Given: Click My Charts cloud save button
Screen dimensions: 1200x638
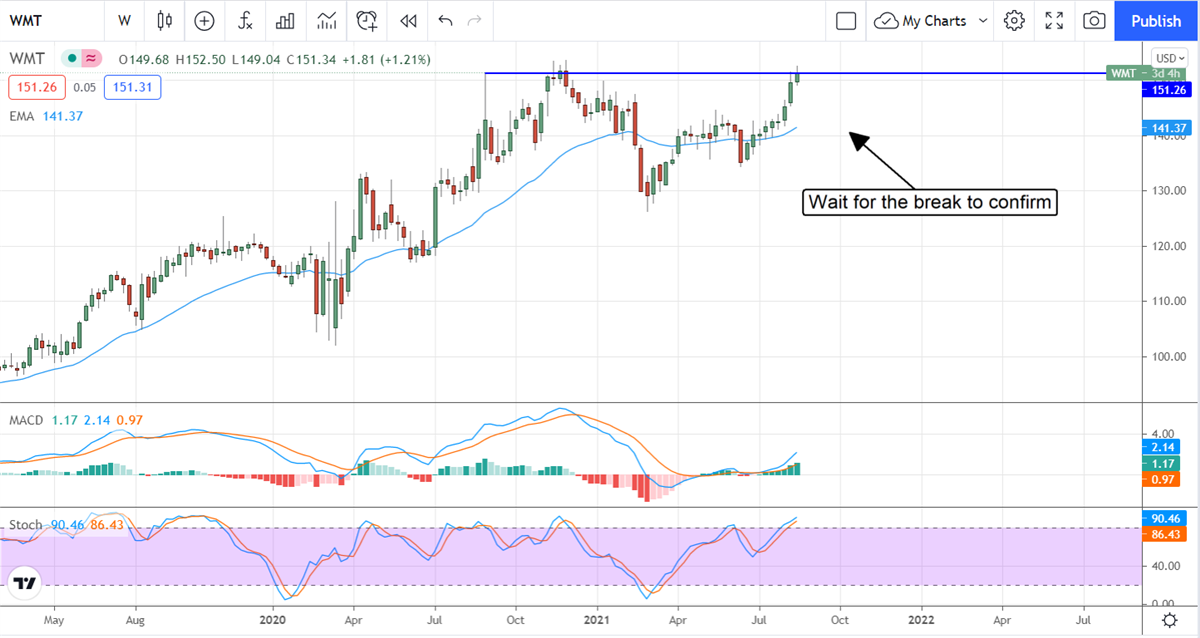Looking at the screenshot, I should coord(920,20).
